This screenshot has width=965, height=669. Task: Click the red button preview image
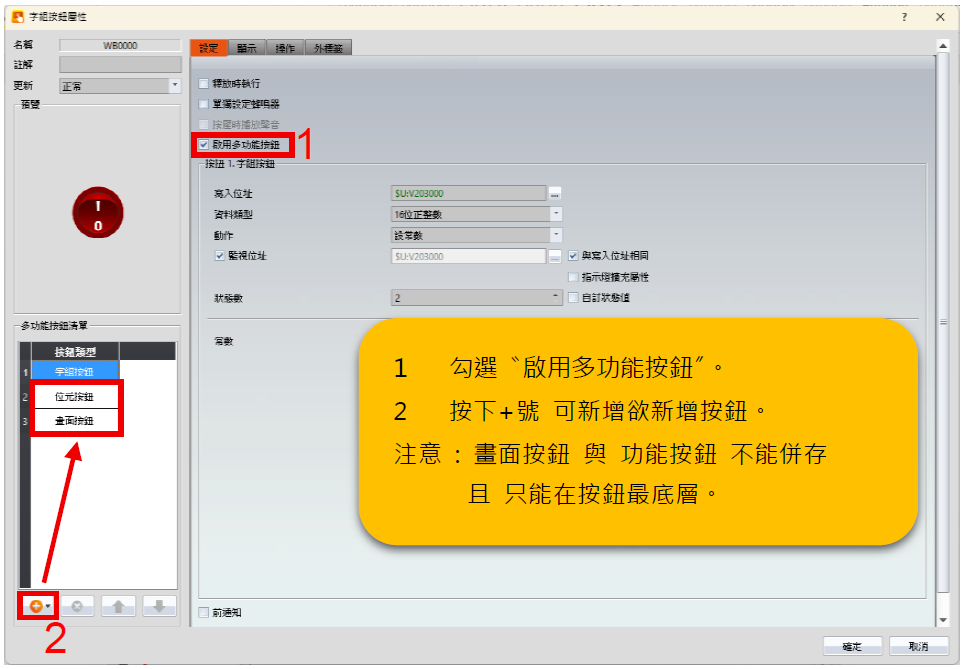click(x=97, y=213)
